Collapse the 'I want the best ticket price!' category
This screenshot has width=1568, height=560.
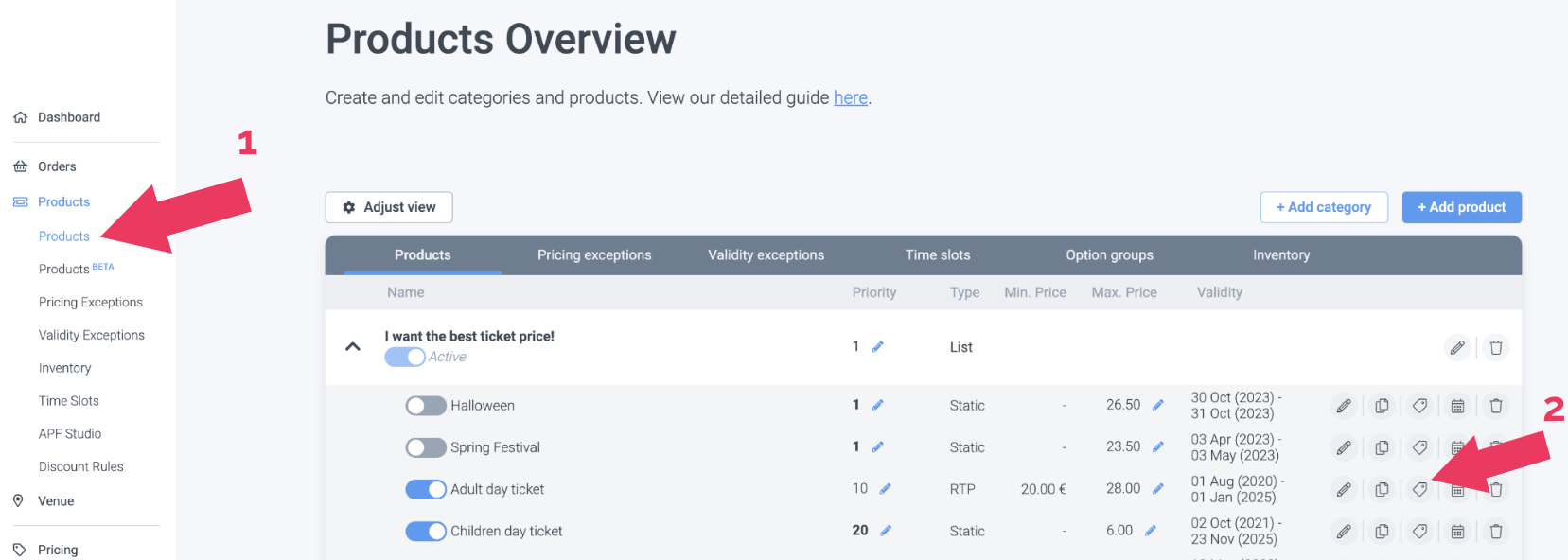[x=353, y=347]
